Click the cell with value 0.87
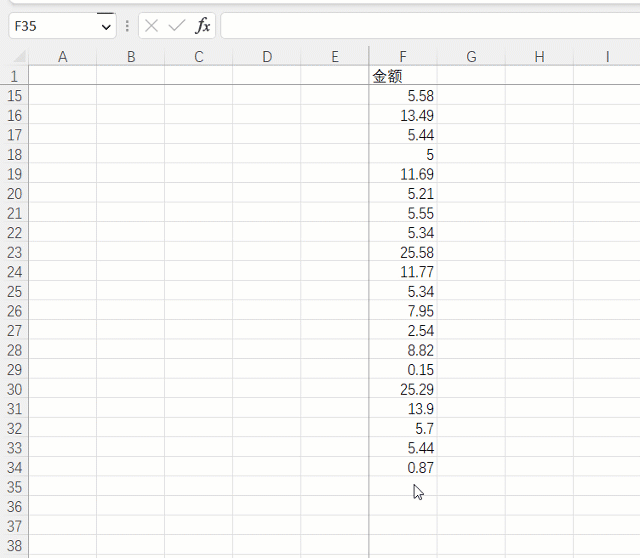640x558 pixels. (x=402, y=467)
